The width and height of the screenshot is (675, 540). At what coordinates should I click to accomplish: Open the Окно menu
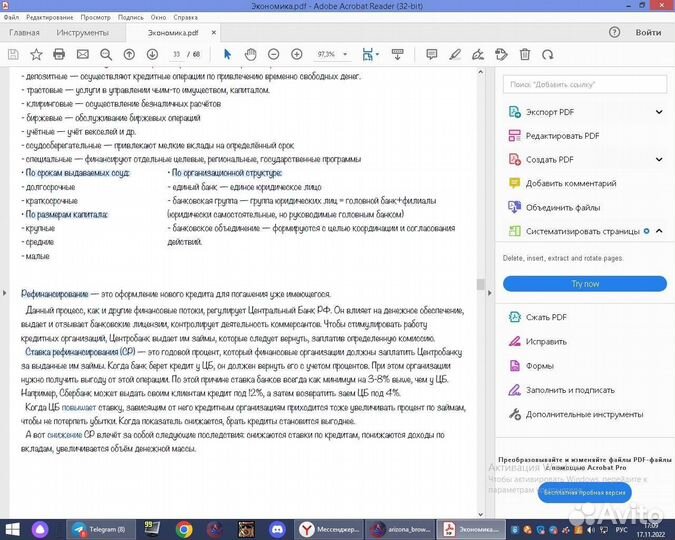[158, 17]
